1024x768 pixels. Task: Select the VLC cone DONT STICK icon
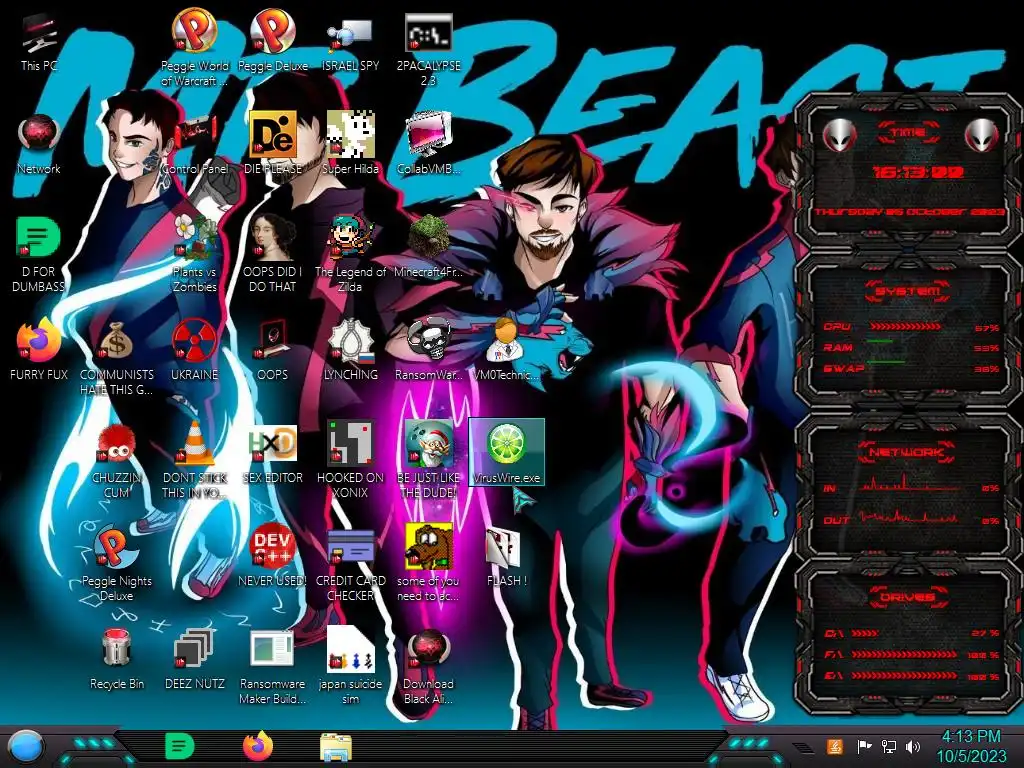click(195, 460)
